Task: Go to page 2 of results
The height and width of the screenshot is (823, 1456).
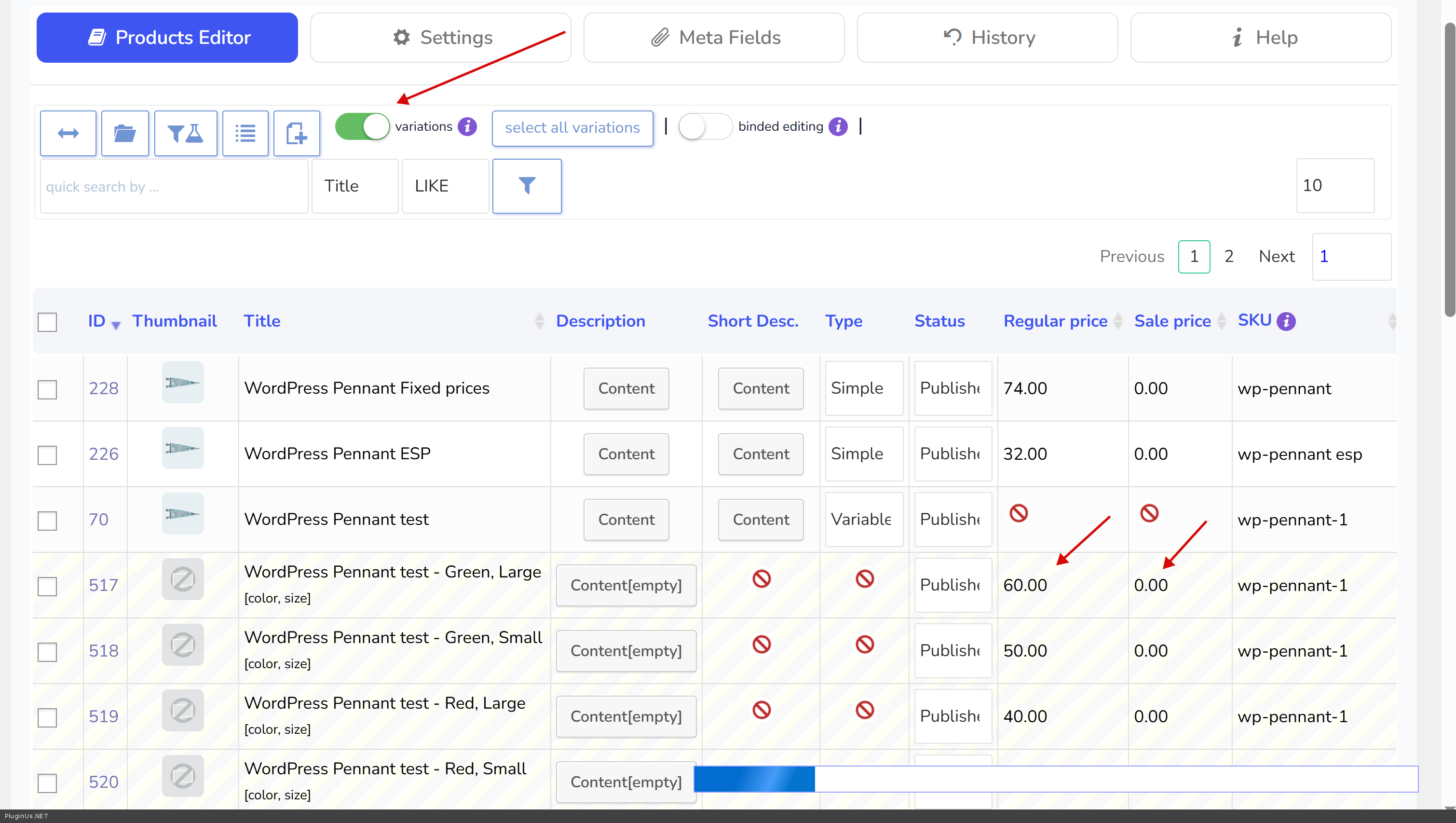Action: click(1229, 257)
